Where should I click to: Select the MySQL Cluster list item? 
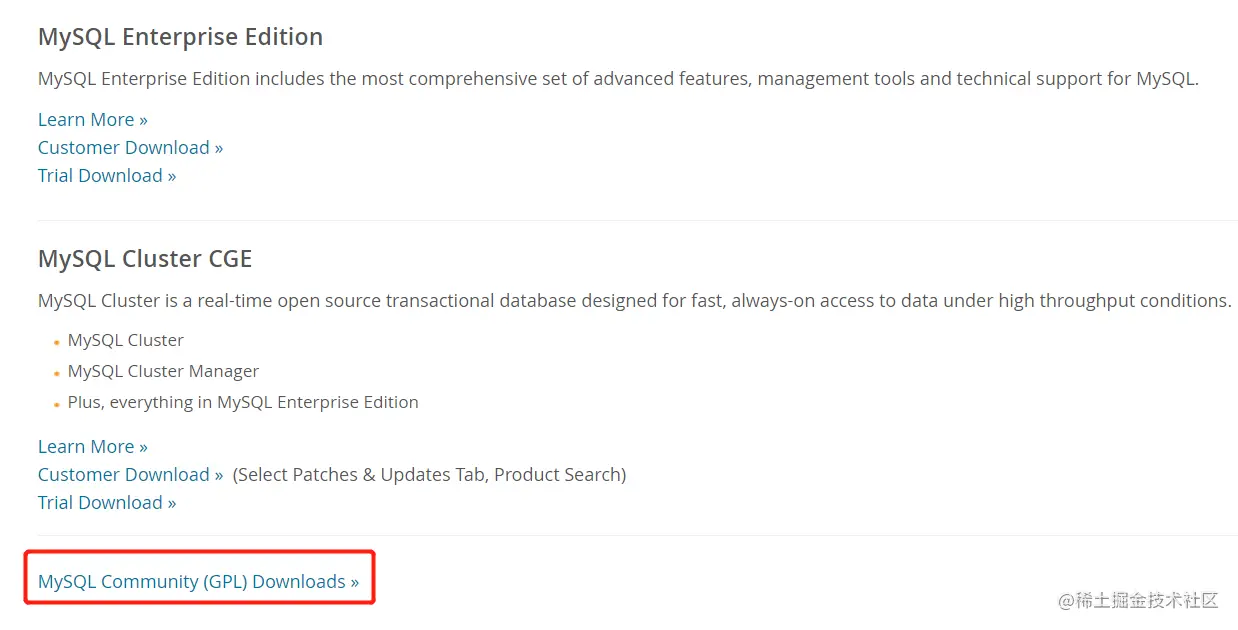coord(126,340)
